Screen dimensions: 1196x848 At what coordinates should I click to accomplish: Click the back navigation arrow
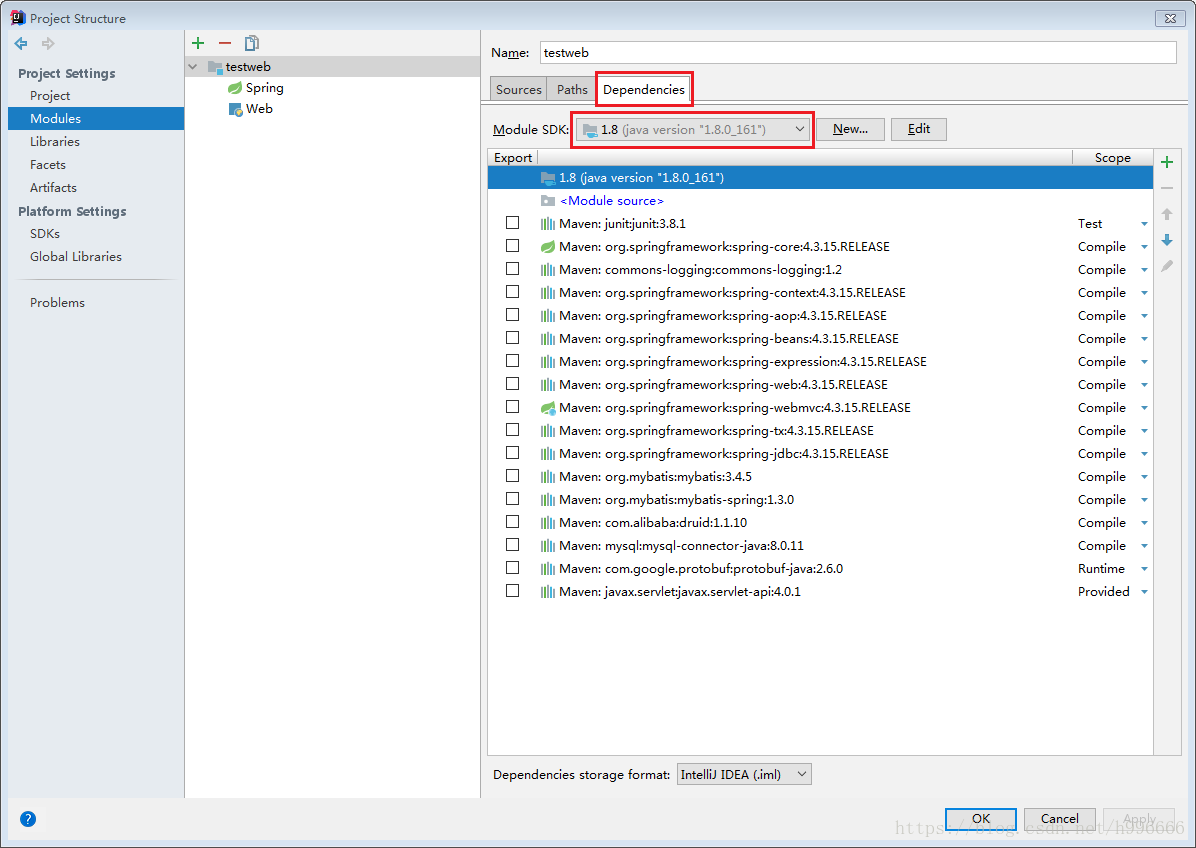21,43
